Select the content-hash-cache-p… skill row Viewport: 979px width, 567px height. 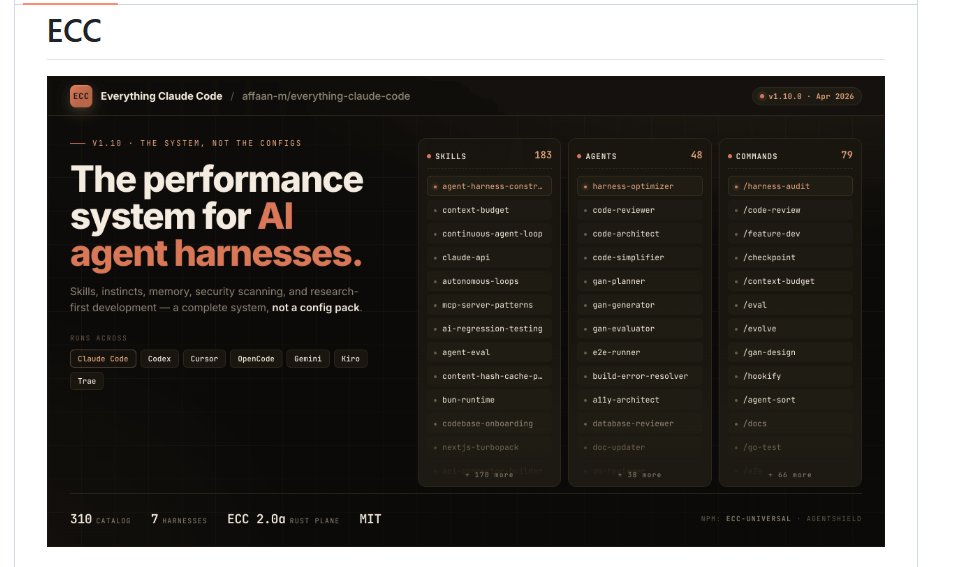point(490,376)
